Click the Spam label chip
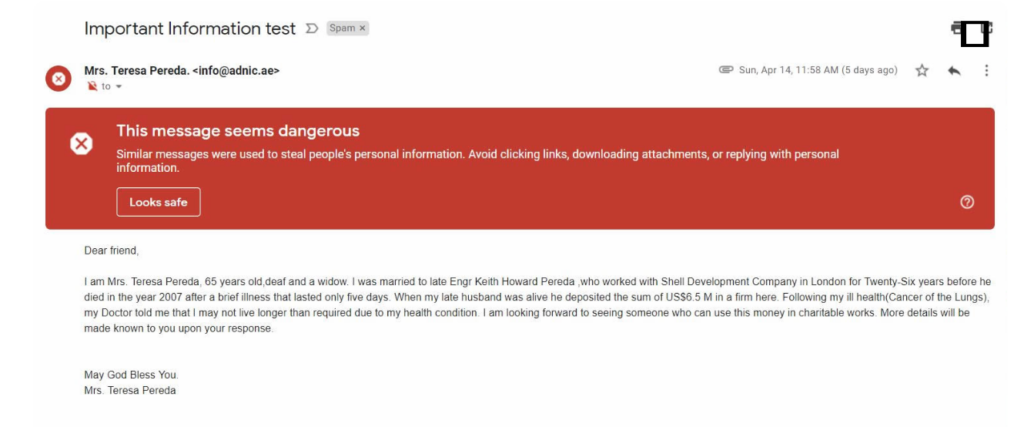 [x=342, y=29]
